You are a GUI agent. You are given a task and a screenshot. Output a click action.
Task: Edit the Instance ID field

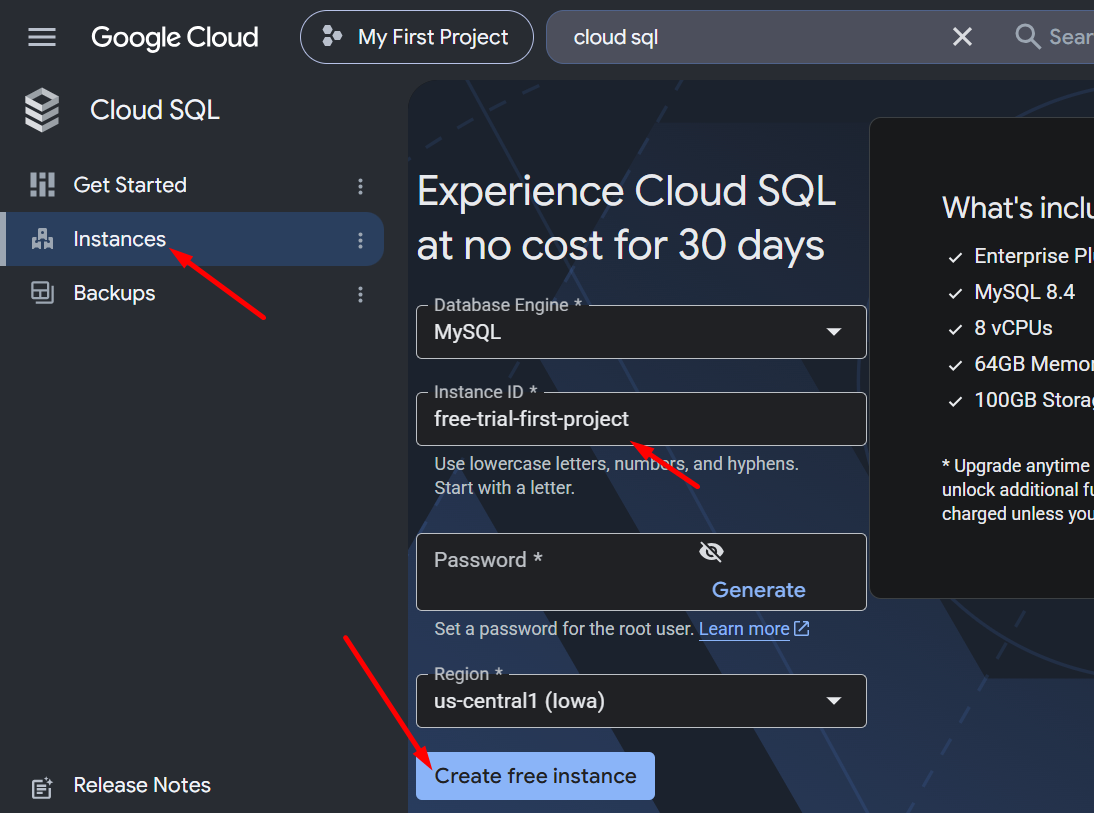(641, 419)
